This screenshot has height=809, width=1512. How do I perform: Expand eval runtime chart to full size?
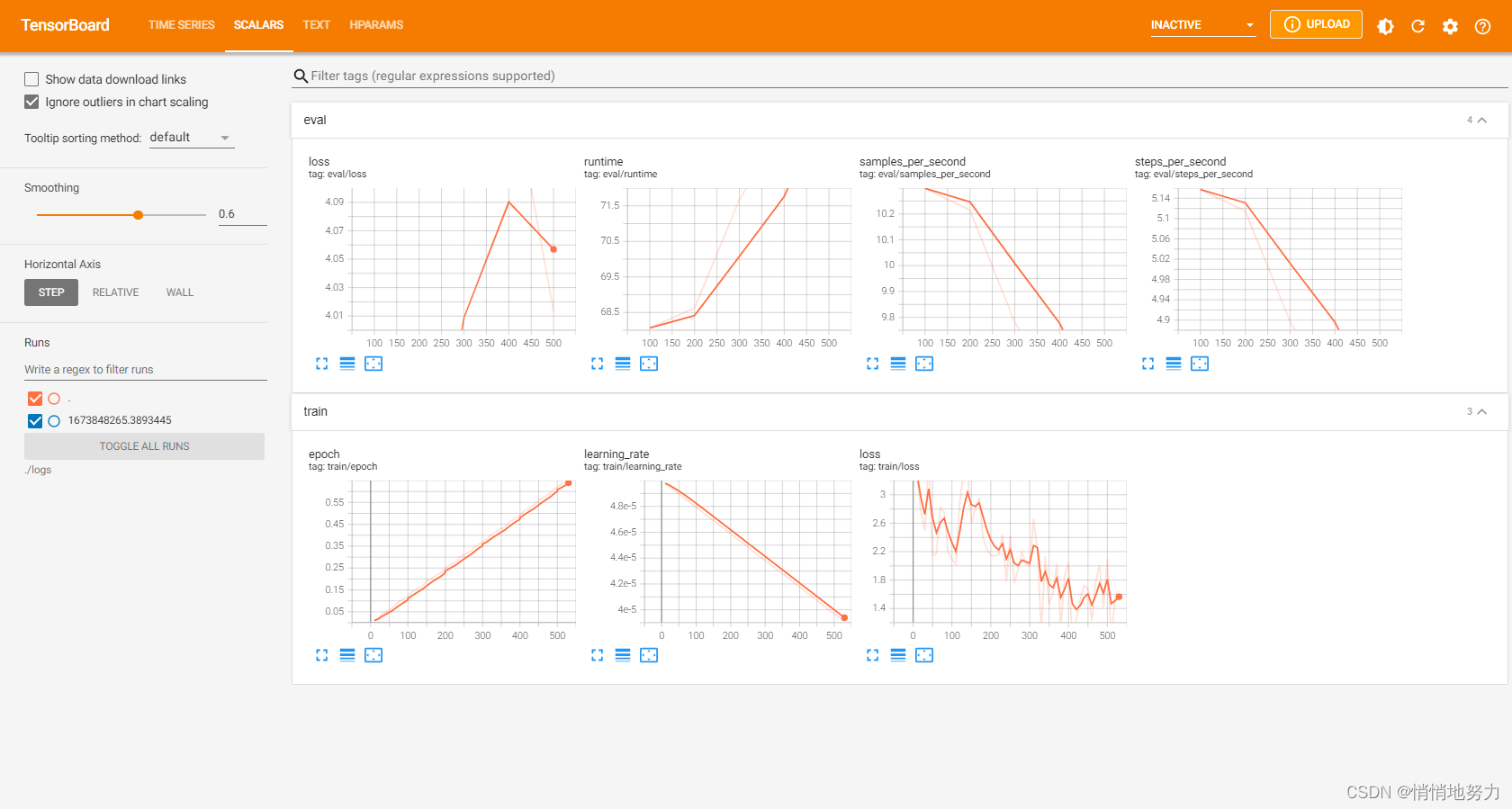pos(598,364)
